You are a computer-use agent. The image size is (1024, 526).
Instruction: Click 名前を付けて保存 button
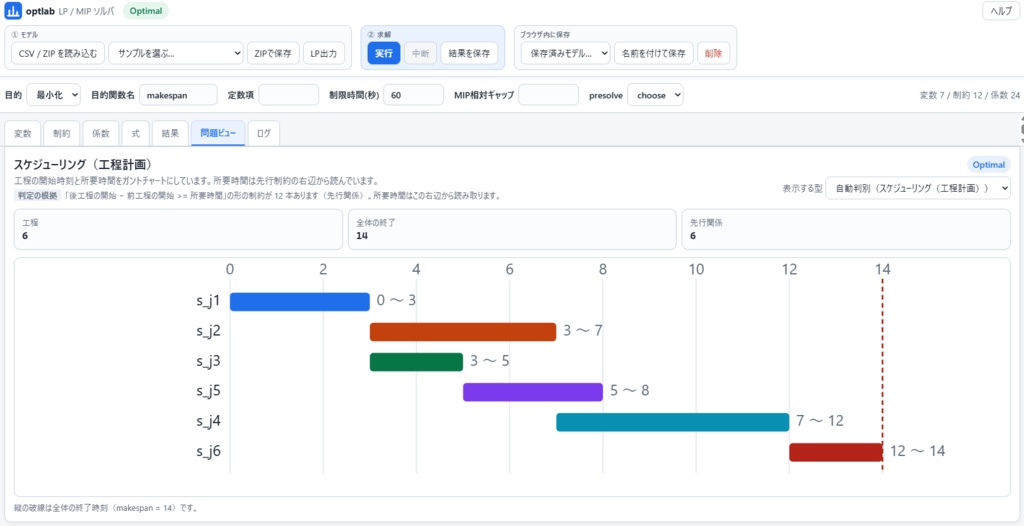point(654,54)
